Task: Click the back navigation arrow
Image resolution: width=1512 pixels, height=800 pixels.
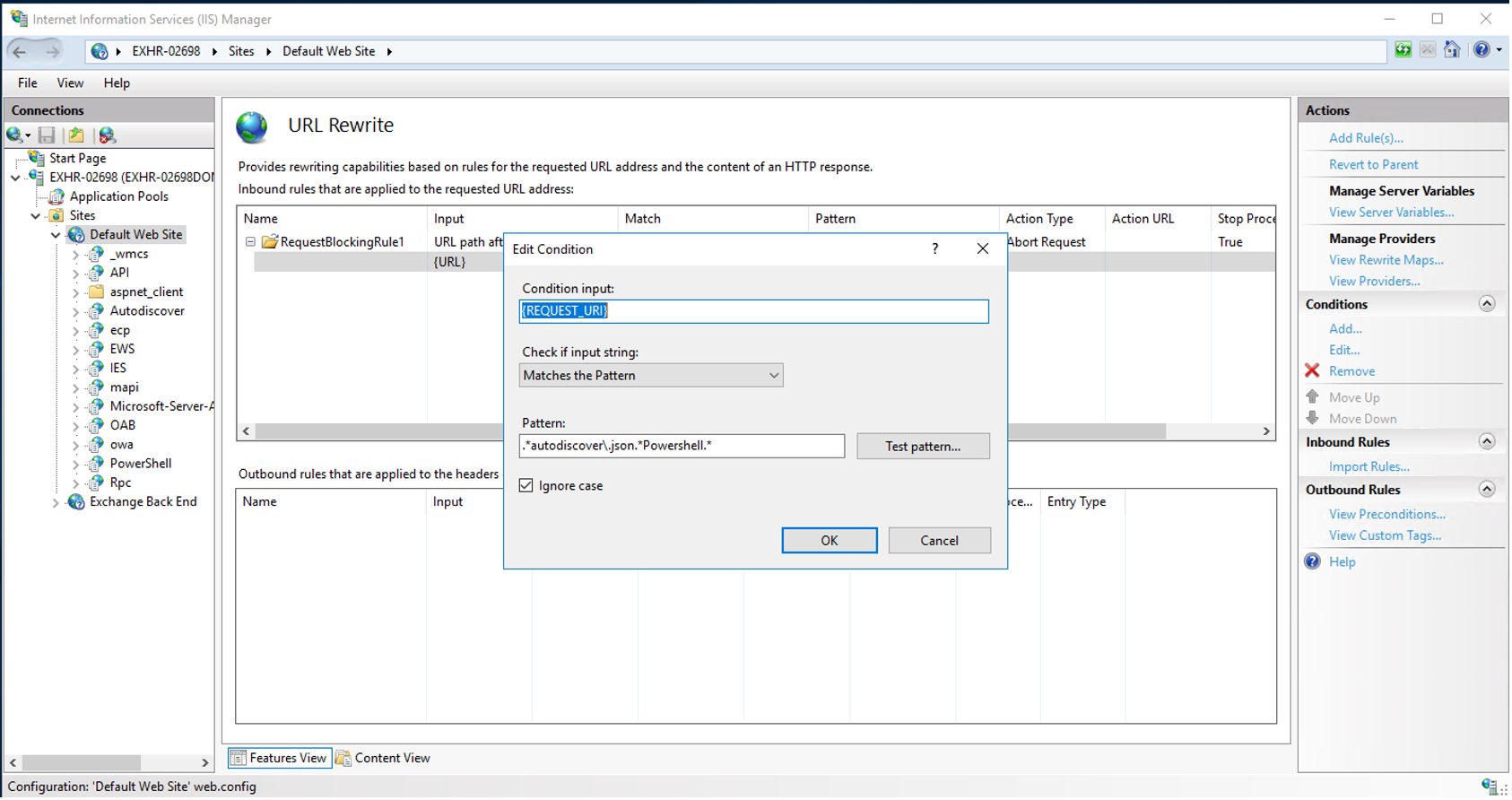Action: click(x=20, y=51)
